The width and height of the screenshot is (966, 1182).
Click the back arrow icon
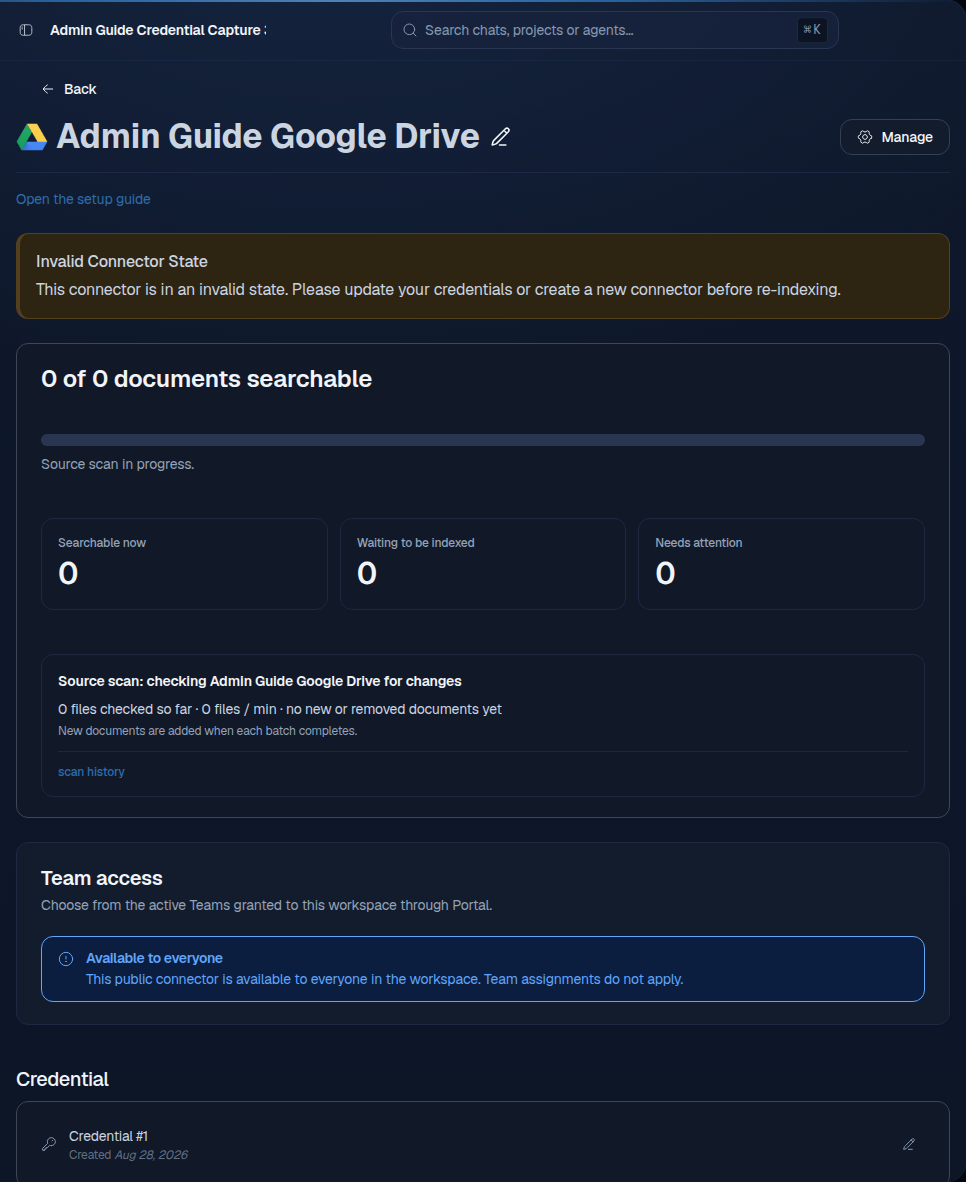tap(48, 89)
